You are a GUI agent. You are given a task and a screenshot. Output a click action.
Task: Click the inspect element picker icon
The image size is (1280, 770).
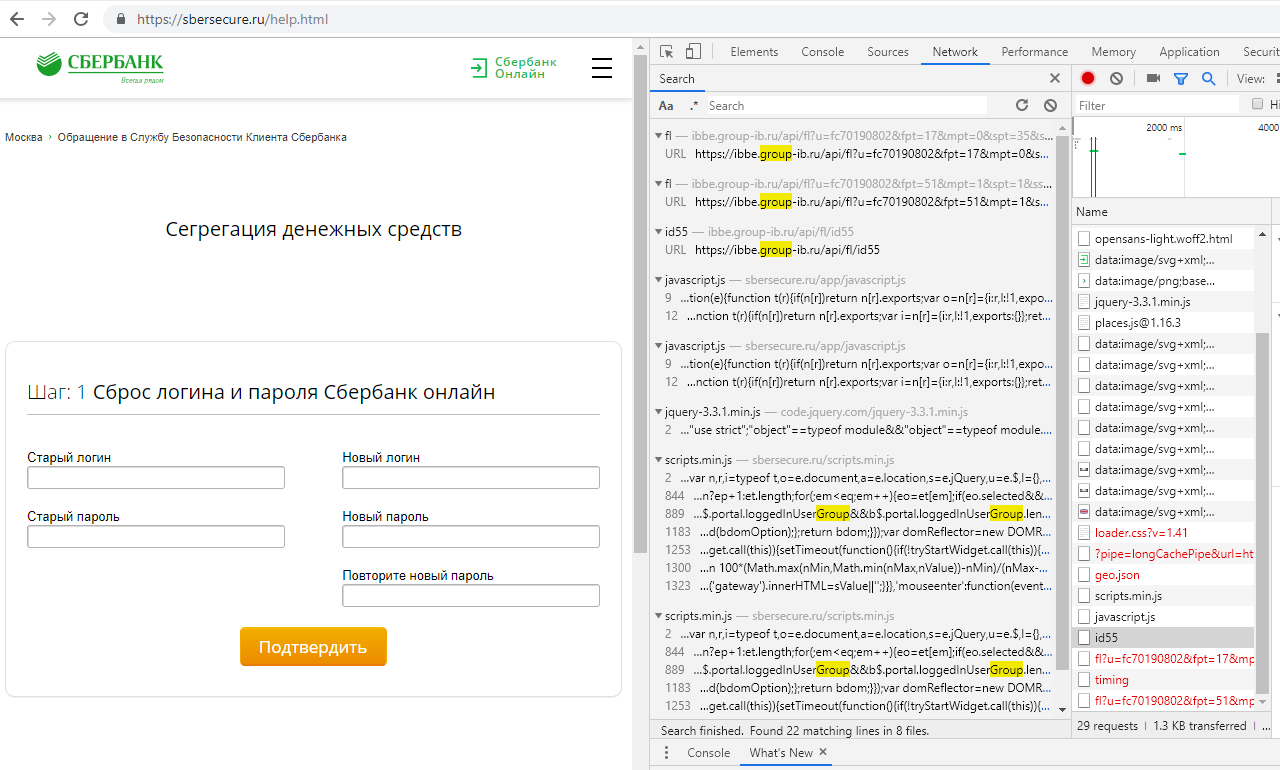[667, 52]
